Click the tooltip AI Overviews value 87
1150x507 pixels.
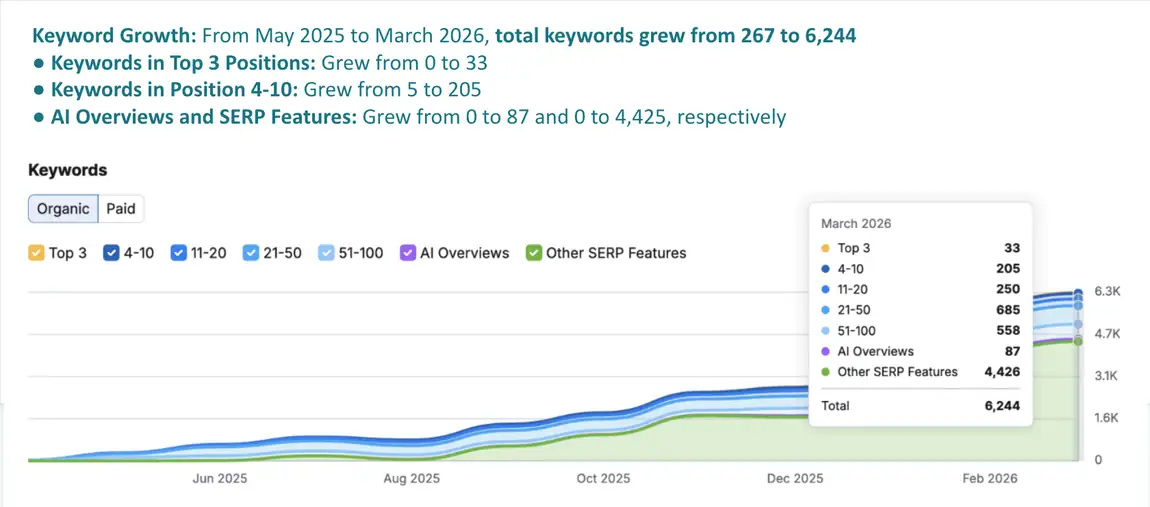coord(1013,351)
